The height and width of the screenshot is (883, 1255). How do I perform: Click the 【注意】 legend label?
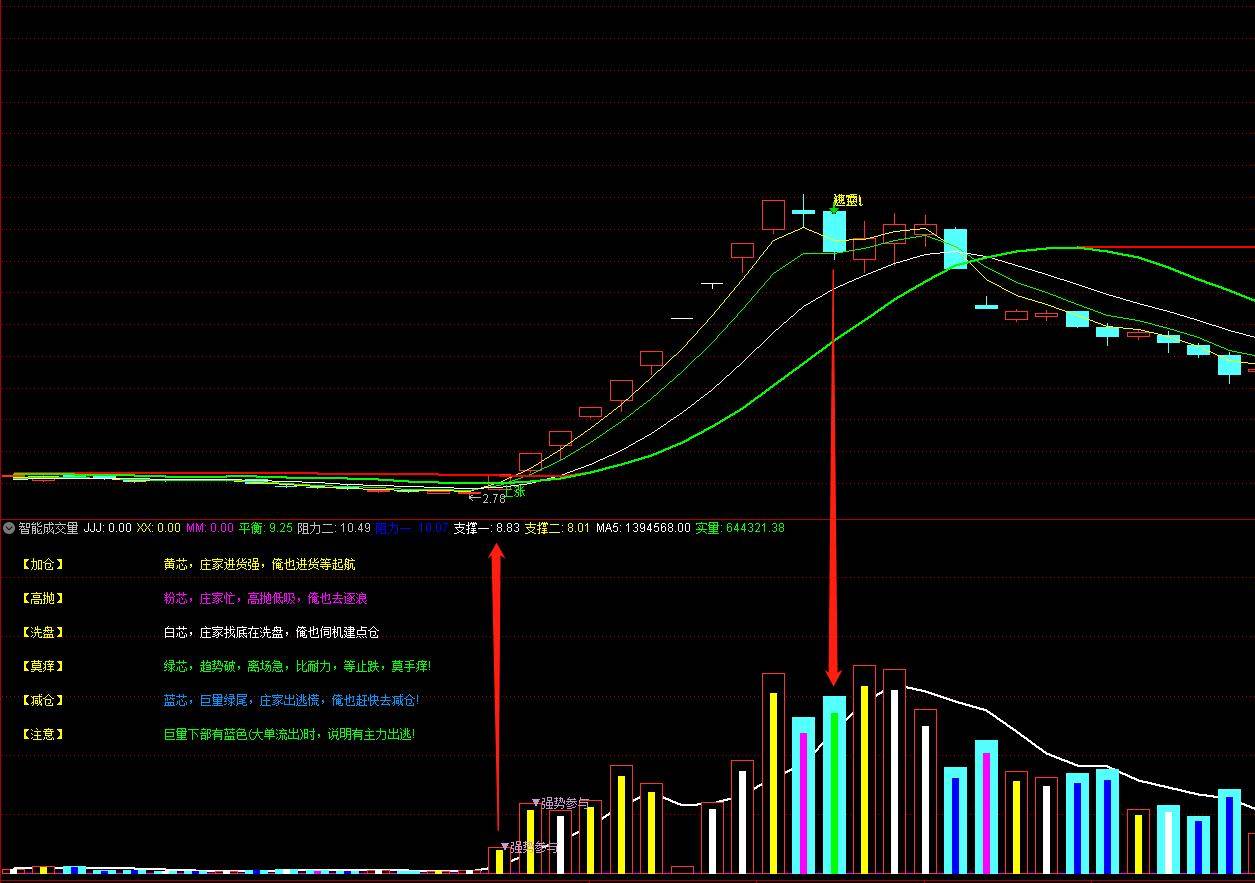tap(43, 734)
